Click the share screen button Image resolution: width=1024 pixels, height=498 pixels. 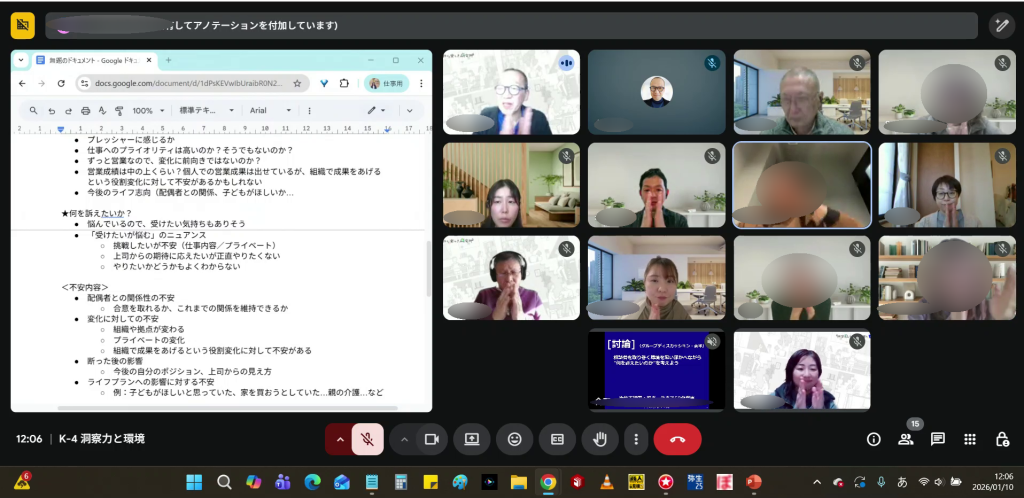coord(471,439)
